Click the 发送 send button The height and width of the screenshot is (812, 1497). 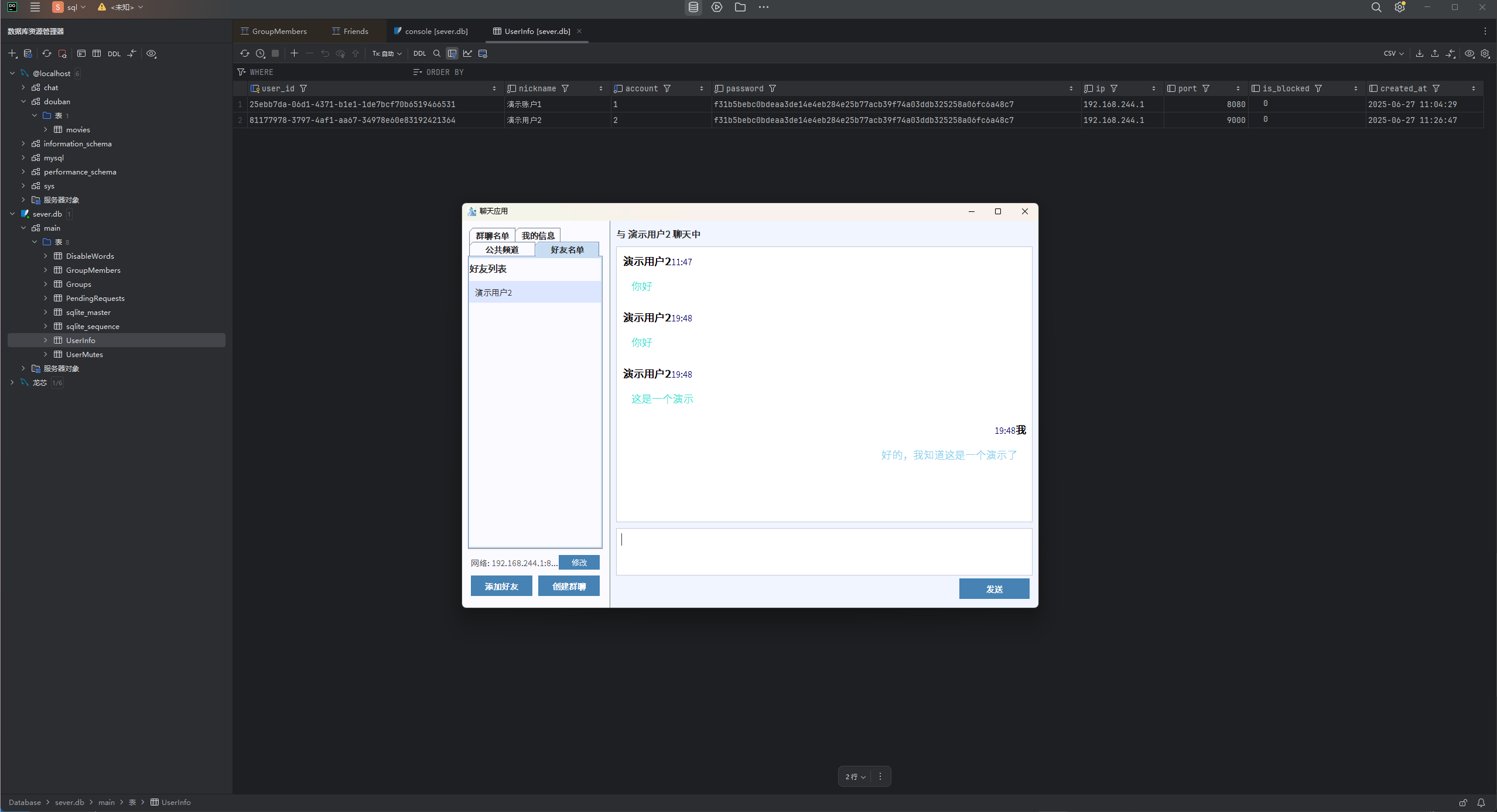[994, 589]
